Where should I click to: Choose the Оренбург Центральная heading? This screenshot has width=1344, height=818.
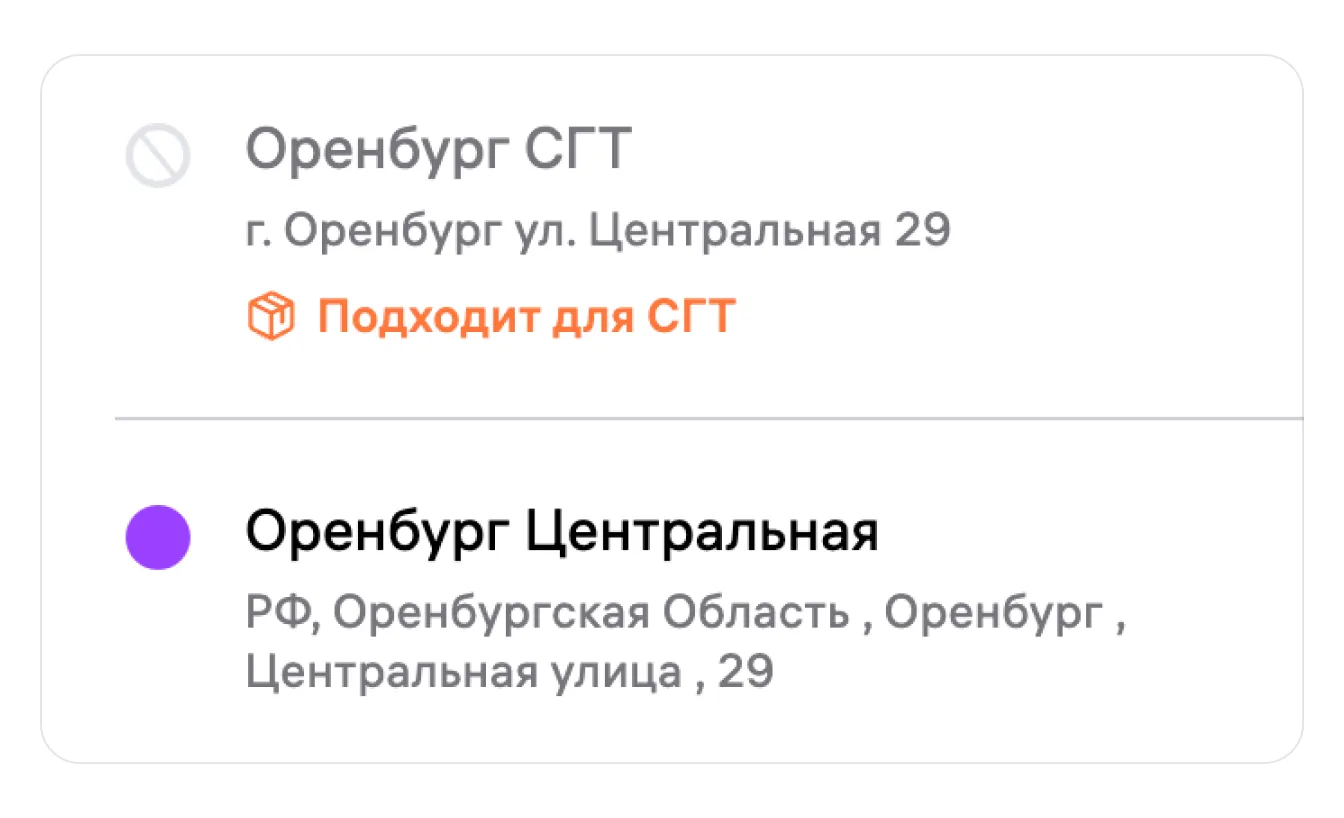click(x=562, y=532)
